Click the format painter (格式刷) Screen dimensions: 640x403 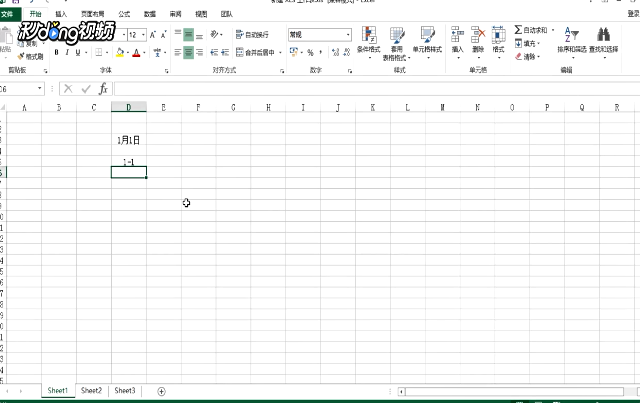pyautogui.click(x=31, y=56)
